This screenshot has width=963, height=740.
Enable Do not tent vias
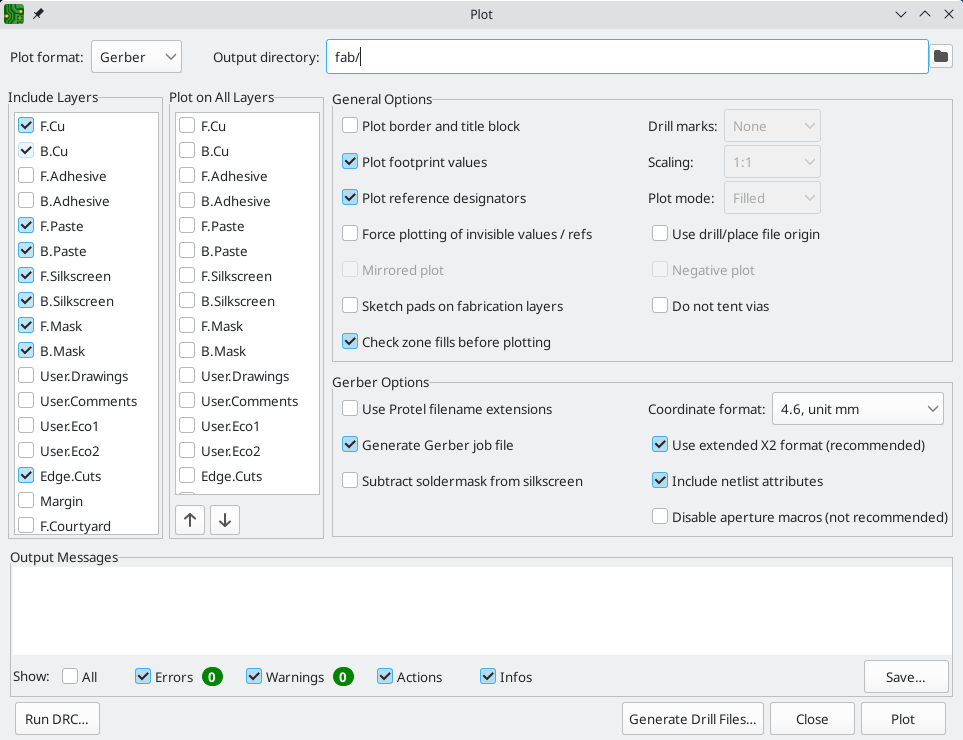click(x=660, y=306)
